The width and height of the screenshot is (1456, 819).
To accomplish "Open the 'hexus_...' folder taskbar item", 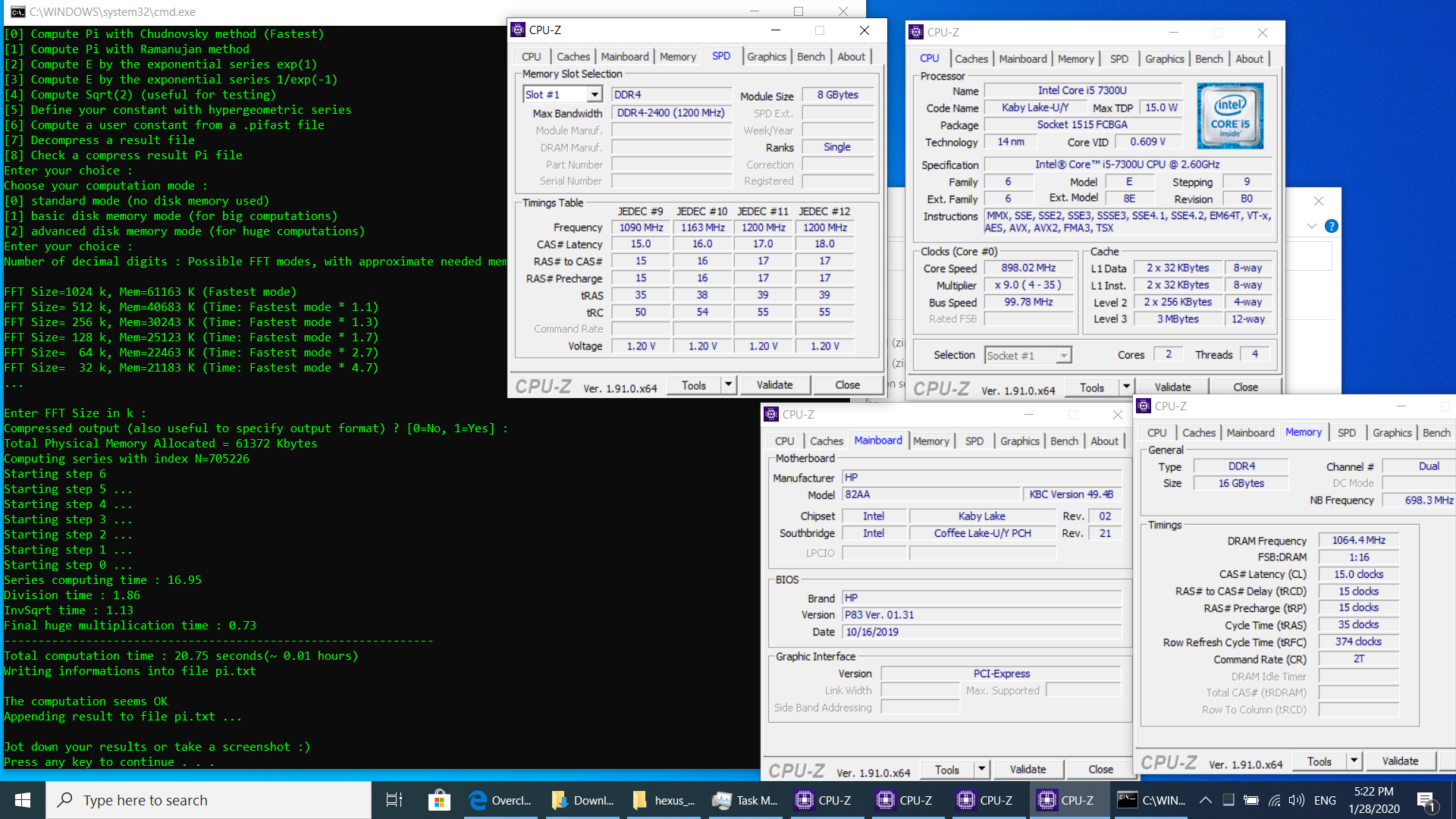I will point(664,800).
